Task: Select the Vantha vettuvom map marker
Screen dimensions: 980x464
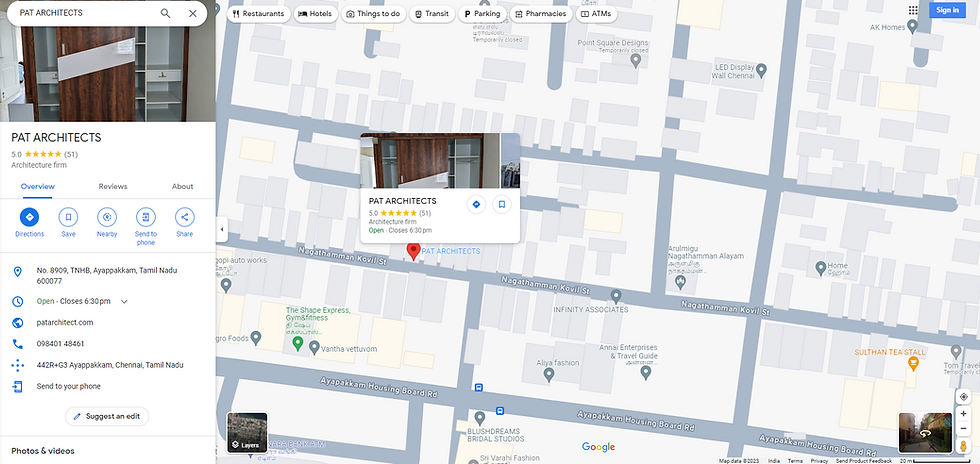Action: 314,348
